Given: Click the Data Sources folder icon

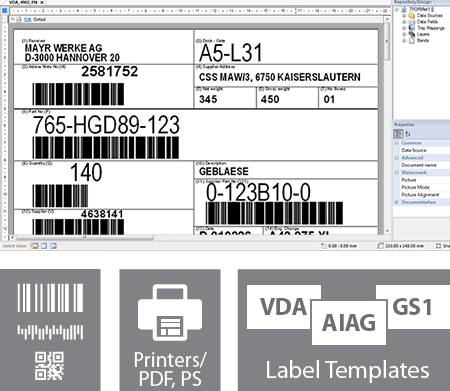Looking at the screenshot, I should coord(412,15).
